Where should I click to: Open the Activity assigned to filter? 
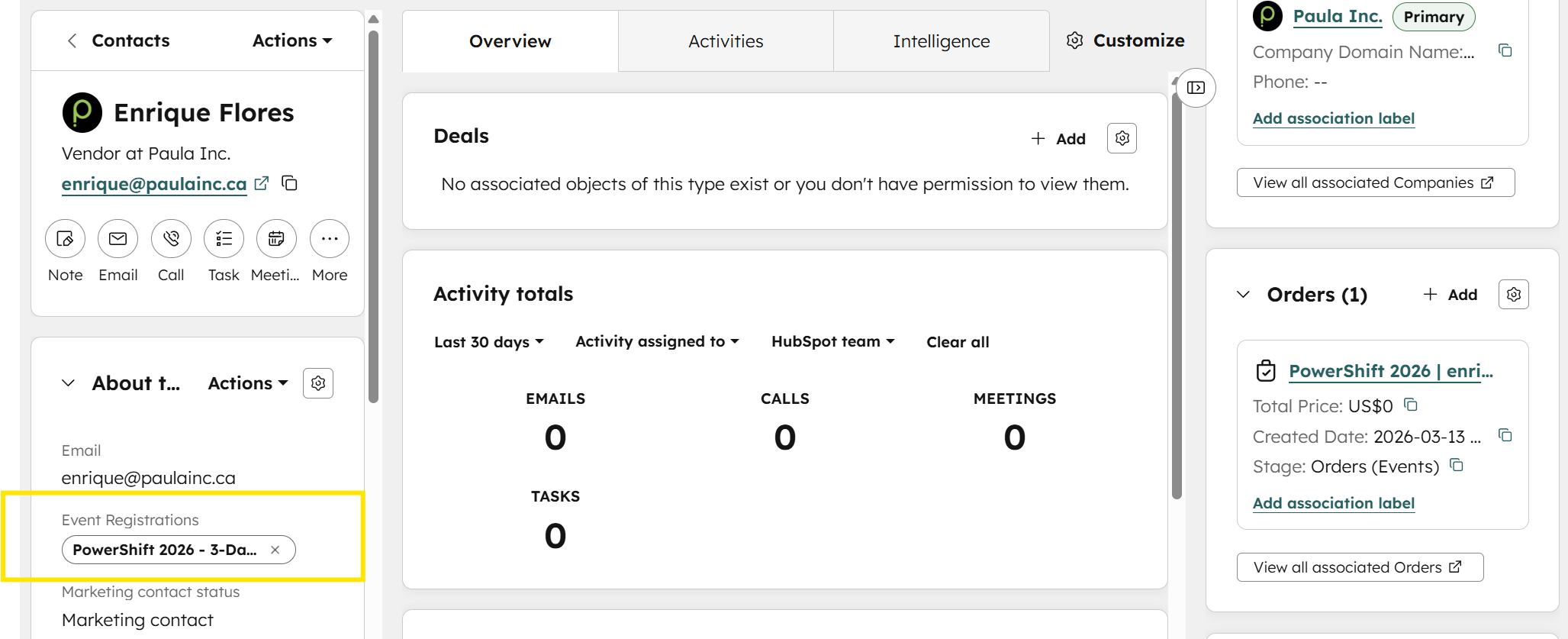tap(658, 342)
